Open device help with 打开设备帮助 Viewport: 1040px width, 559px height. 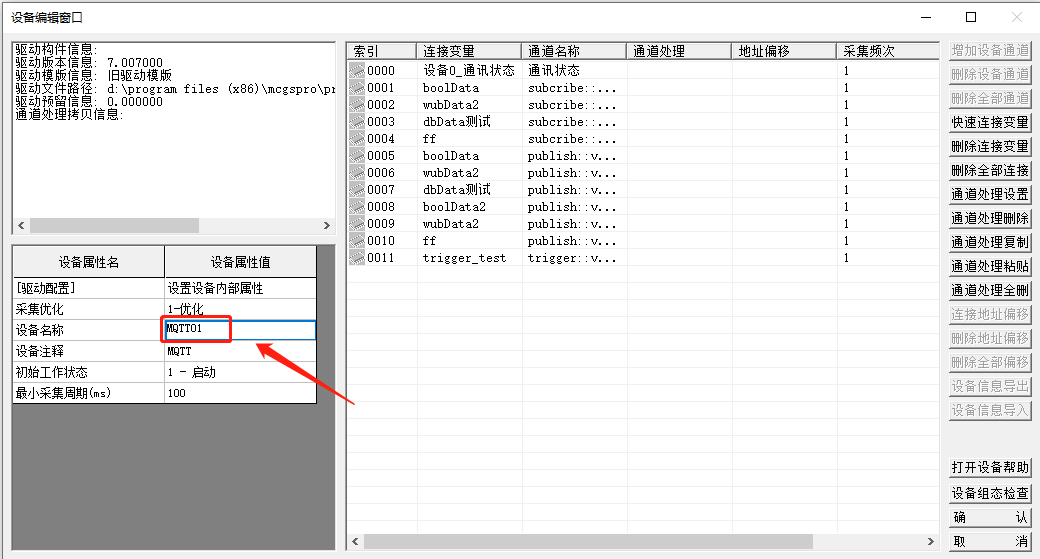tap(989, 467)
